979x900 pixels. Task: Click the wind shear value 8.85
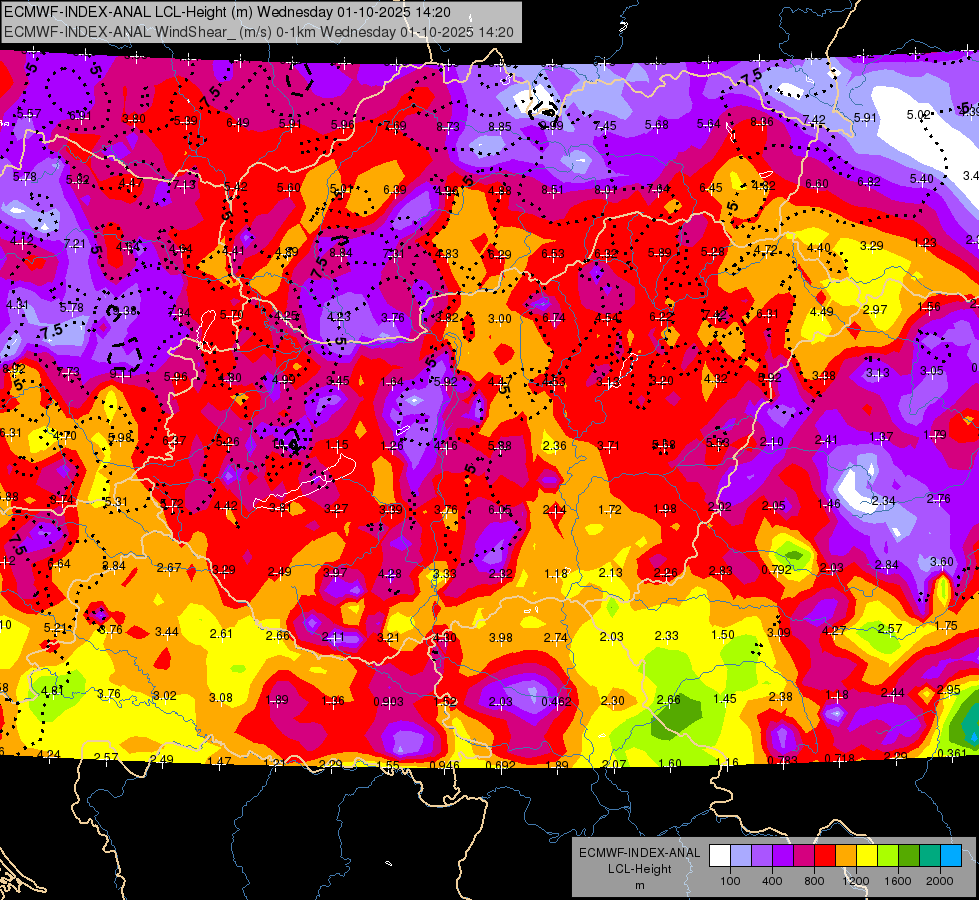tap(499, 127)
